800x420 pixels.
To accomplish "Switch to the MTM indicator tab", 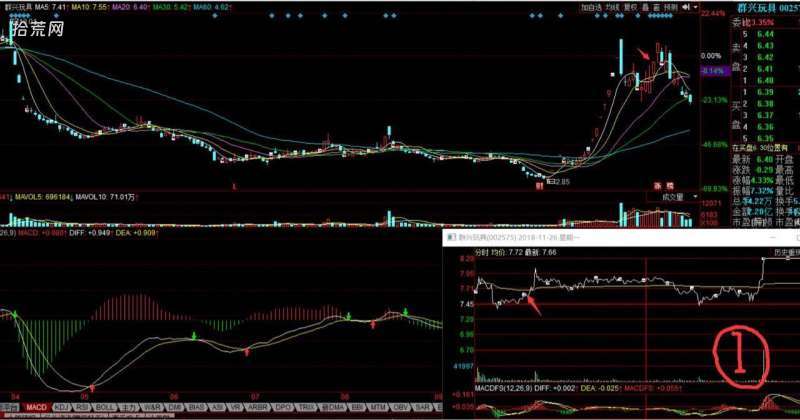I will pyautogui.click(x=378, y=407).
